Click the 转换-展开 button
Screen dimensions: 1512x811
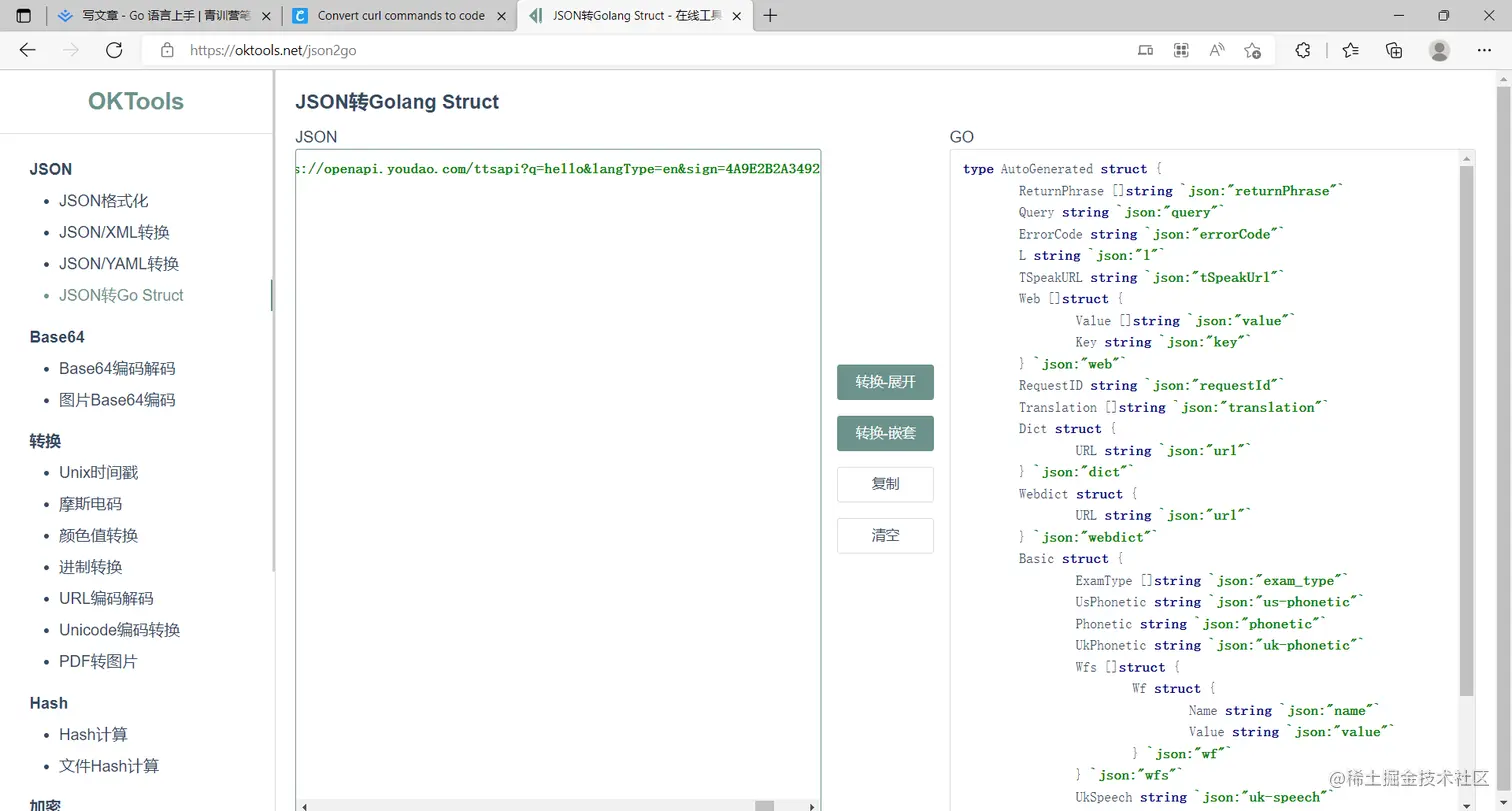coord(884,382)
